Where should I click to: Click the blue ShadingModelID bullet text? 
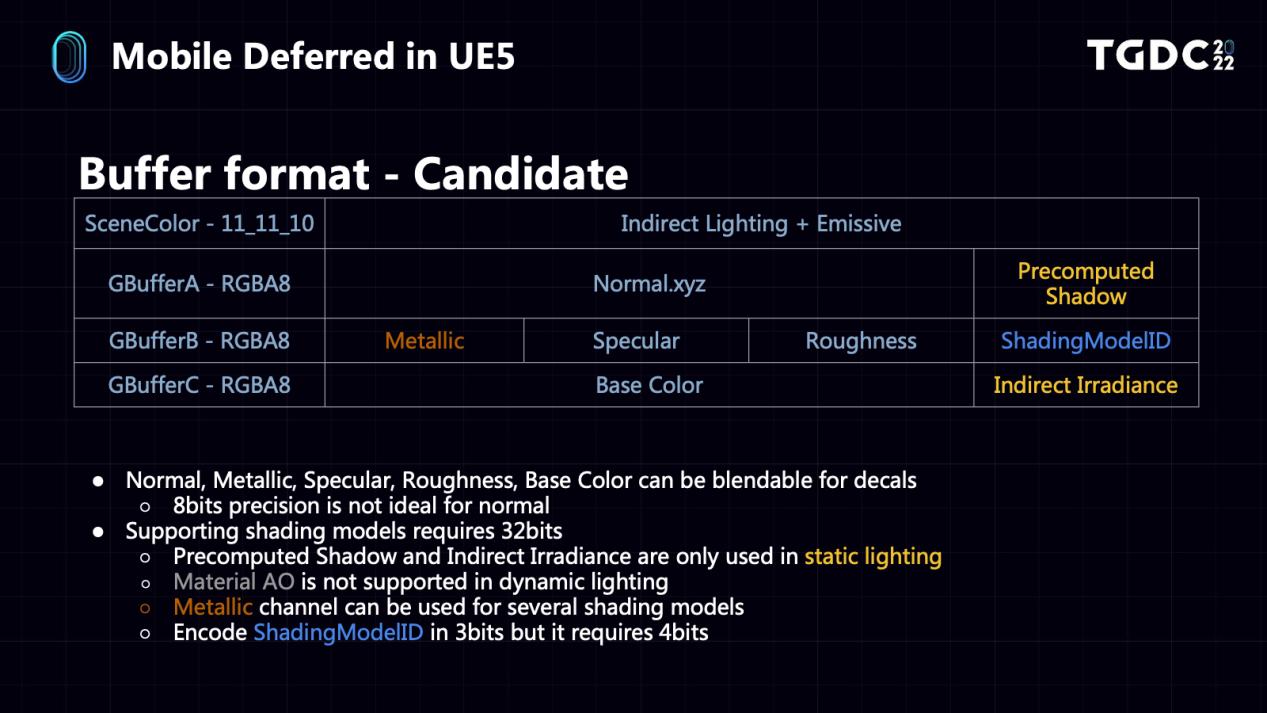[338, 632]
